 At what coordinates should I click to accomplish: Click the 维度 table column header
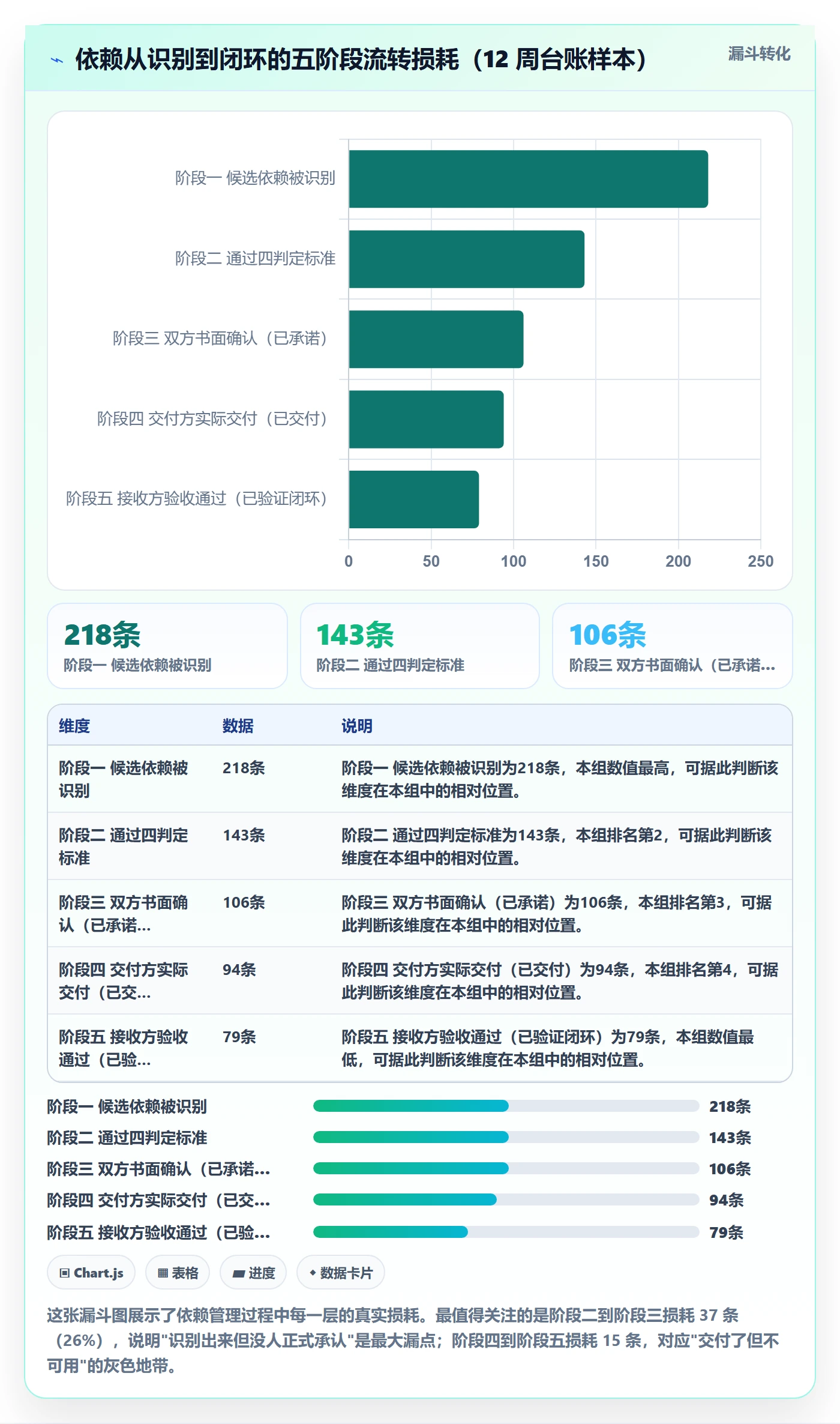74,726
